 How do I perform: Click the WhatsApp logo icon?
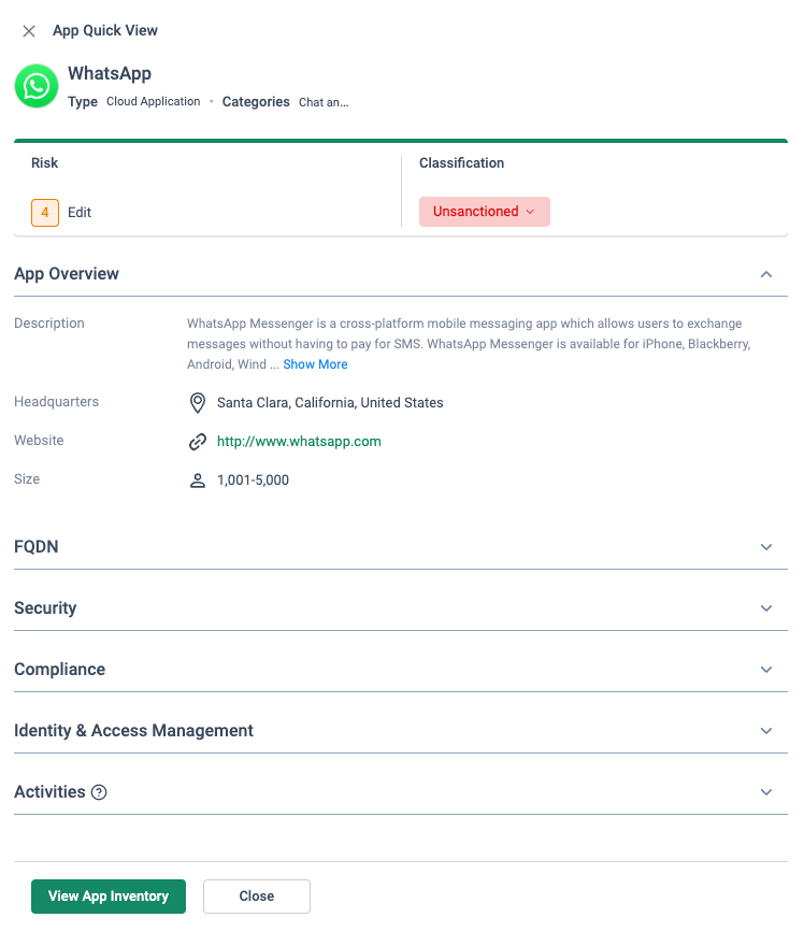(36, 86)
